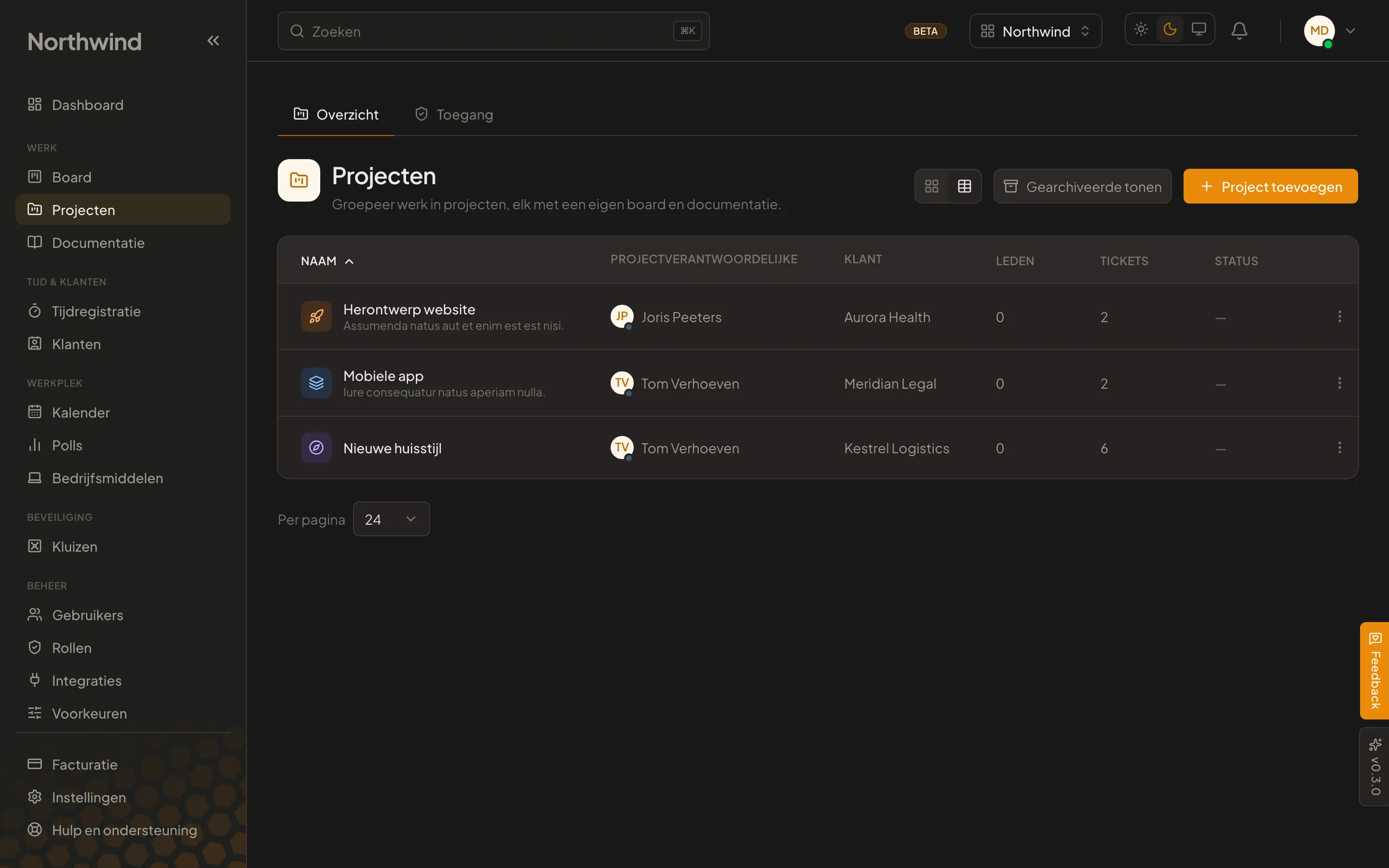The image size is (1389, 868).
Task: Select the Overzicht tab
Action: (336, 115)
